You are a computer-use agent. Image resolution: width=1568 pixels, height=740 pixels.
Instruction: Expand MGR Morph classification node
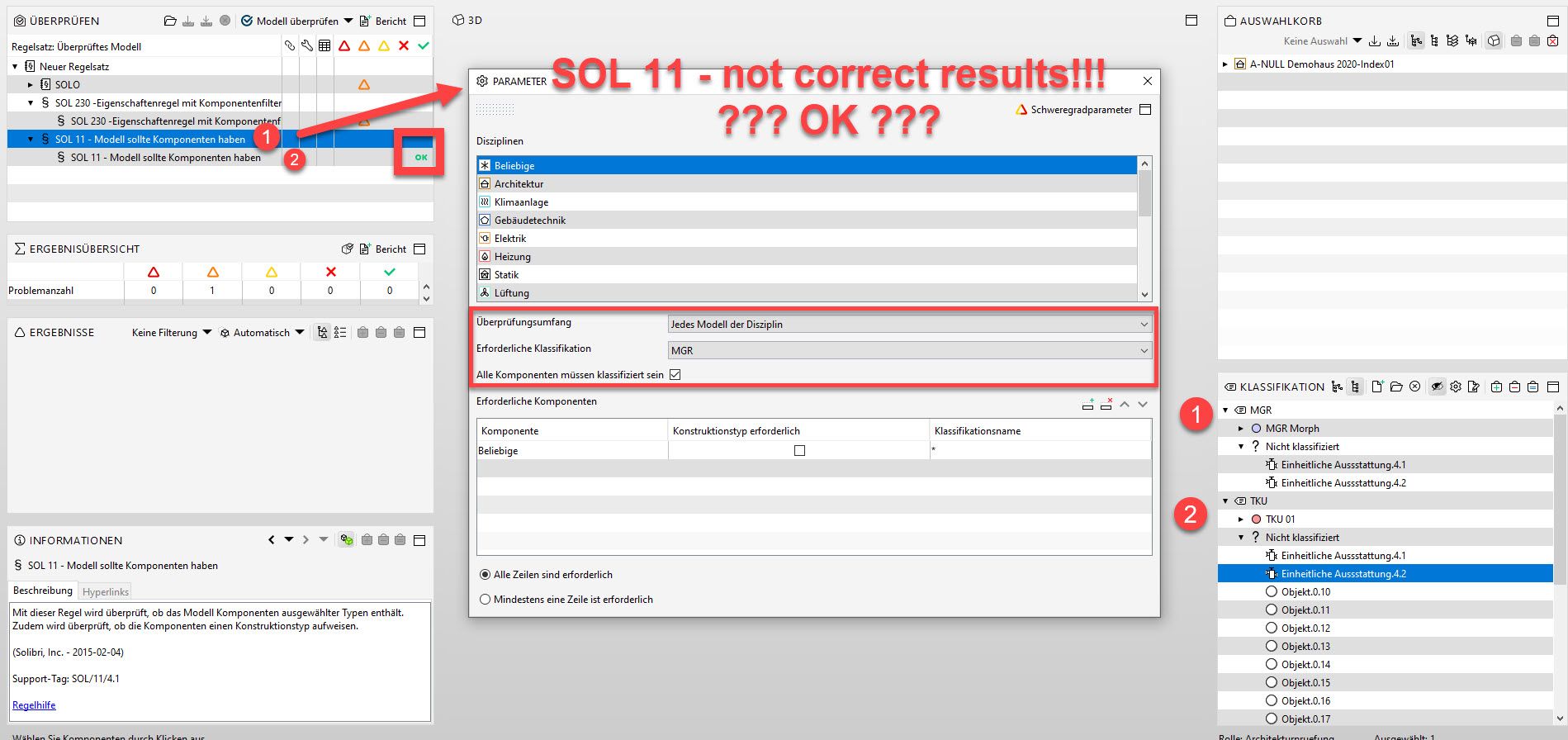coord(1241,428)
